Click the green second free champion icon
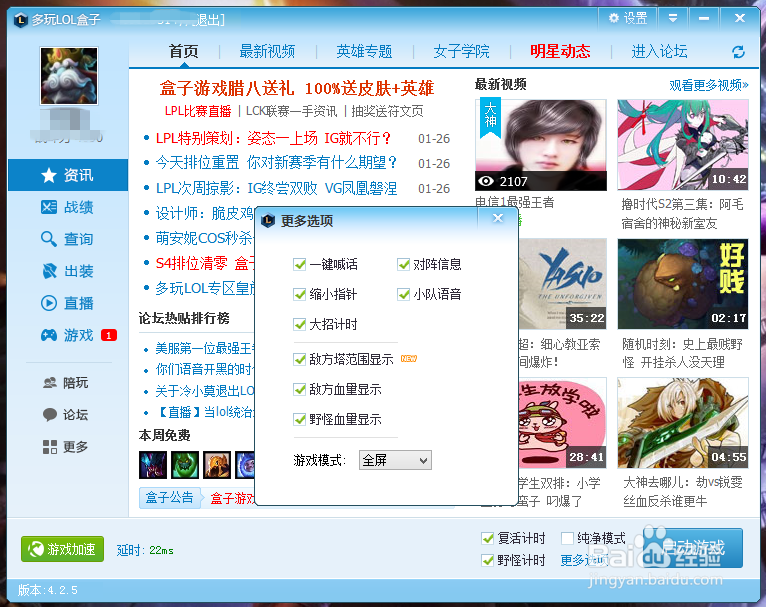 (x=185, y=464)
